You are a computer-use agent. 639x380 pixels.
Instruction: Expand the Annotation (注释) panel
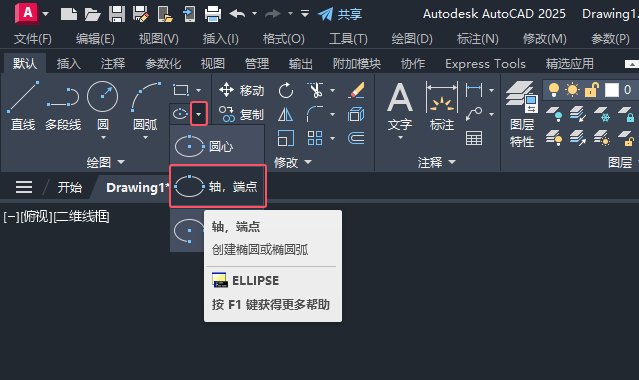[436, 162]
